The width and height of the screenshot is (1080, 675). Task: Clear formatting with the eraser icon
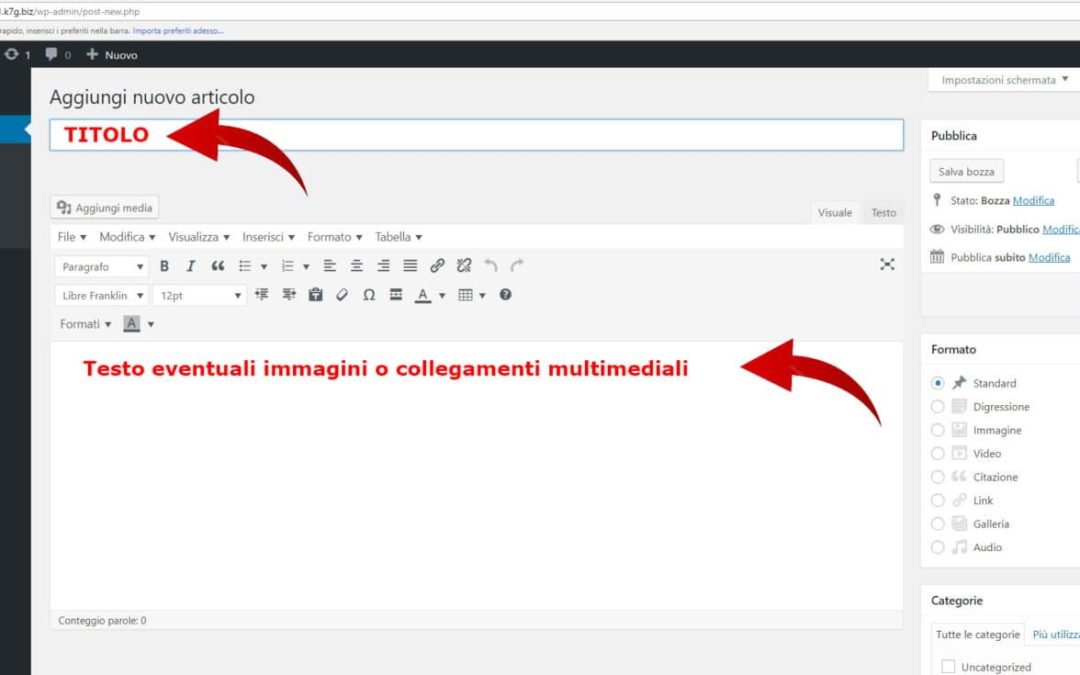[x=342, y=295]
